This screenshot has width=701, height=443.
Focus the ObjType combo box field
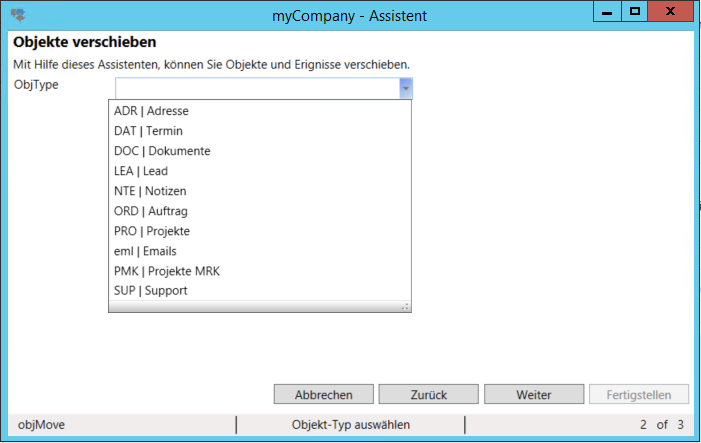tap(253, 89)
